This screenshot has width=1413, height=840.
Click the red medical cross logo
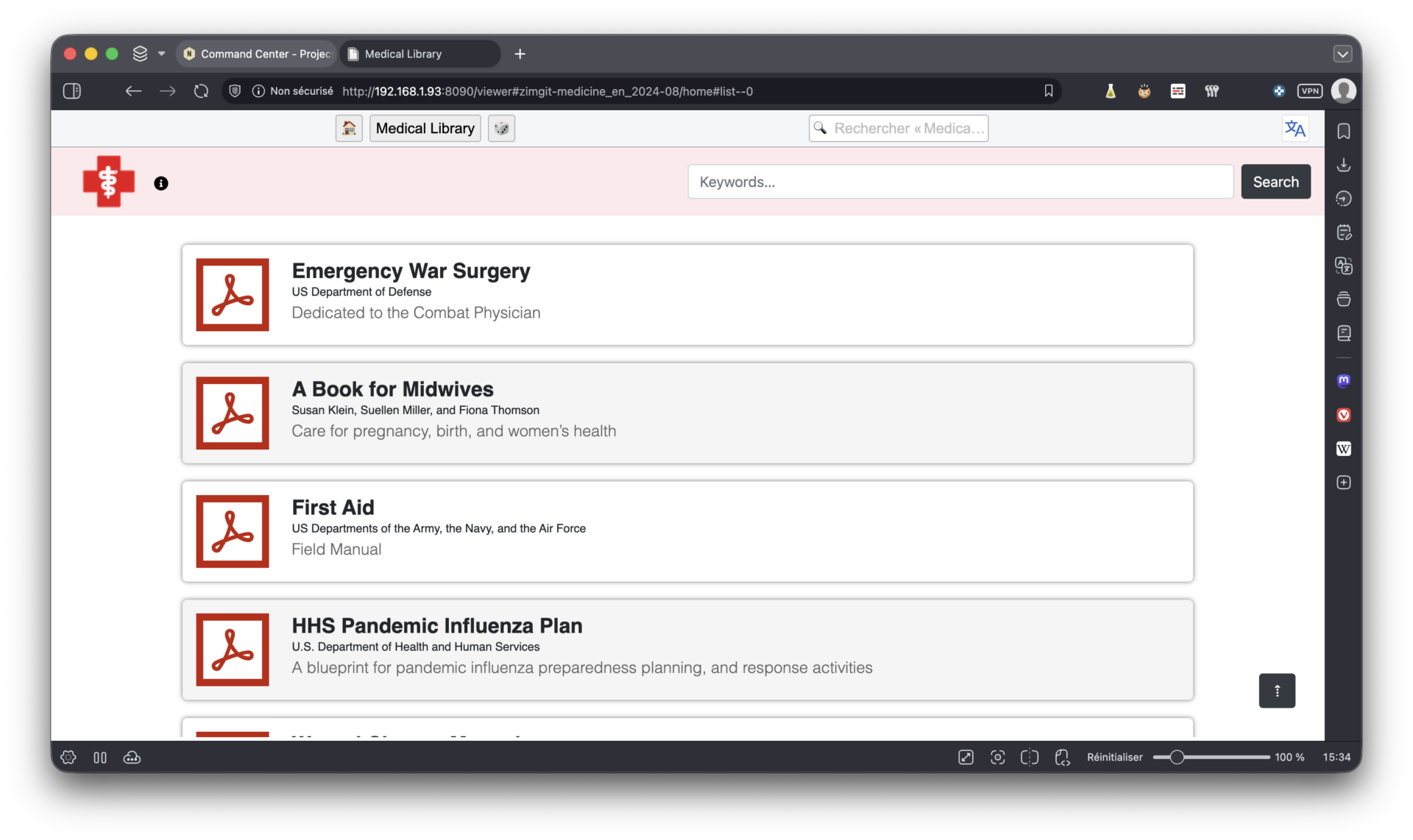109,181
